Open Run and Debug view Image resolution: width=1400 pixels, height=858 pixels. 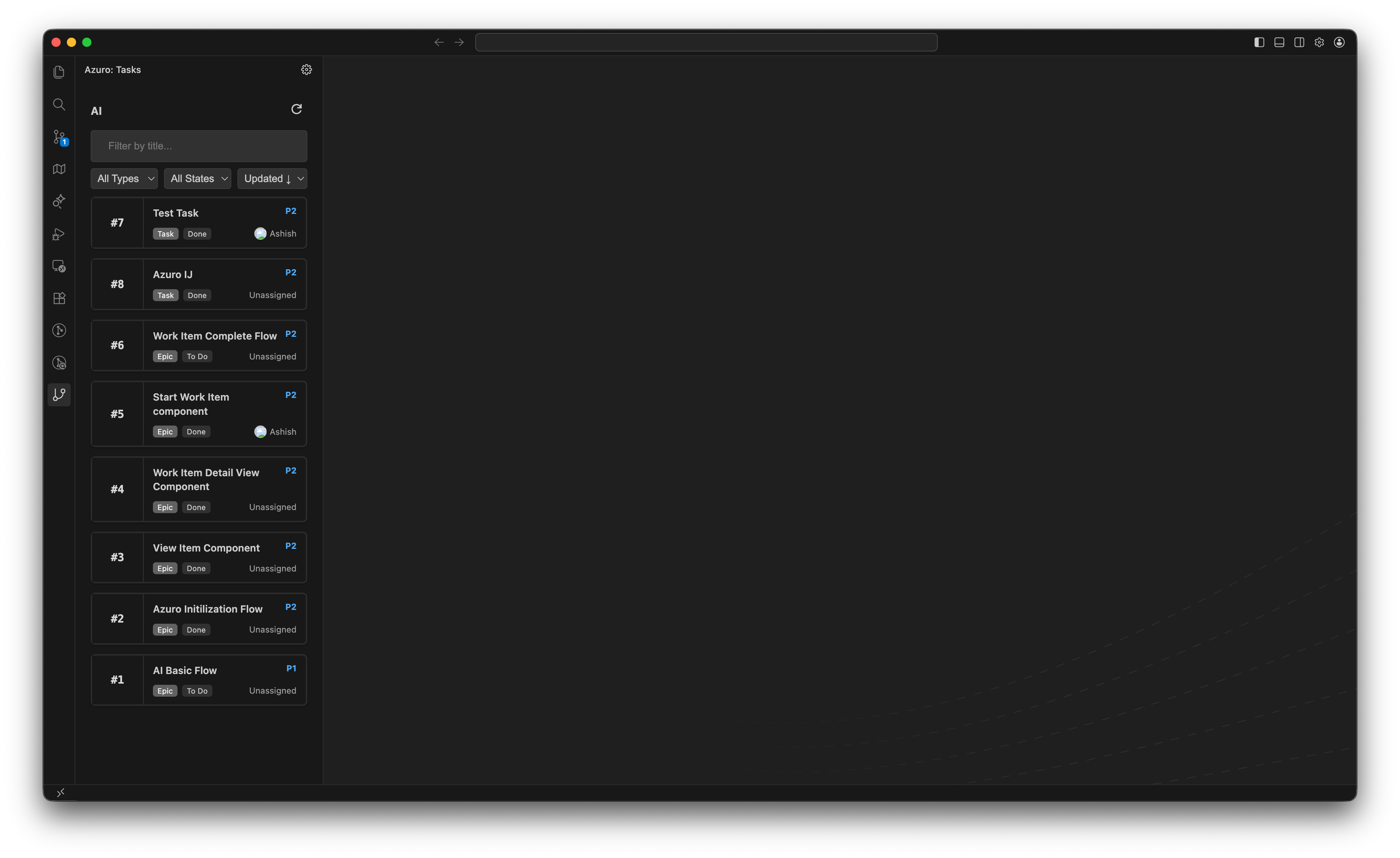59,234
